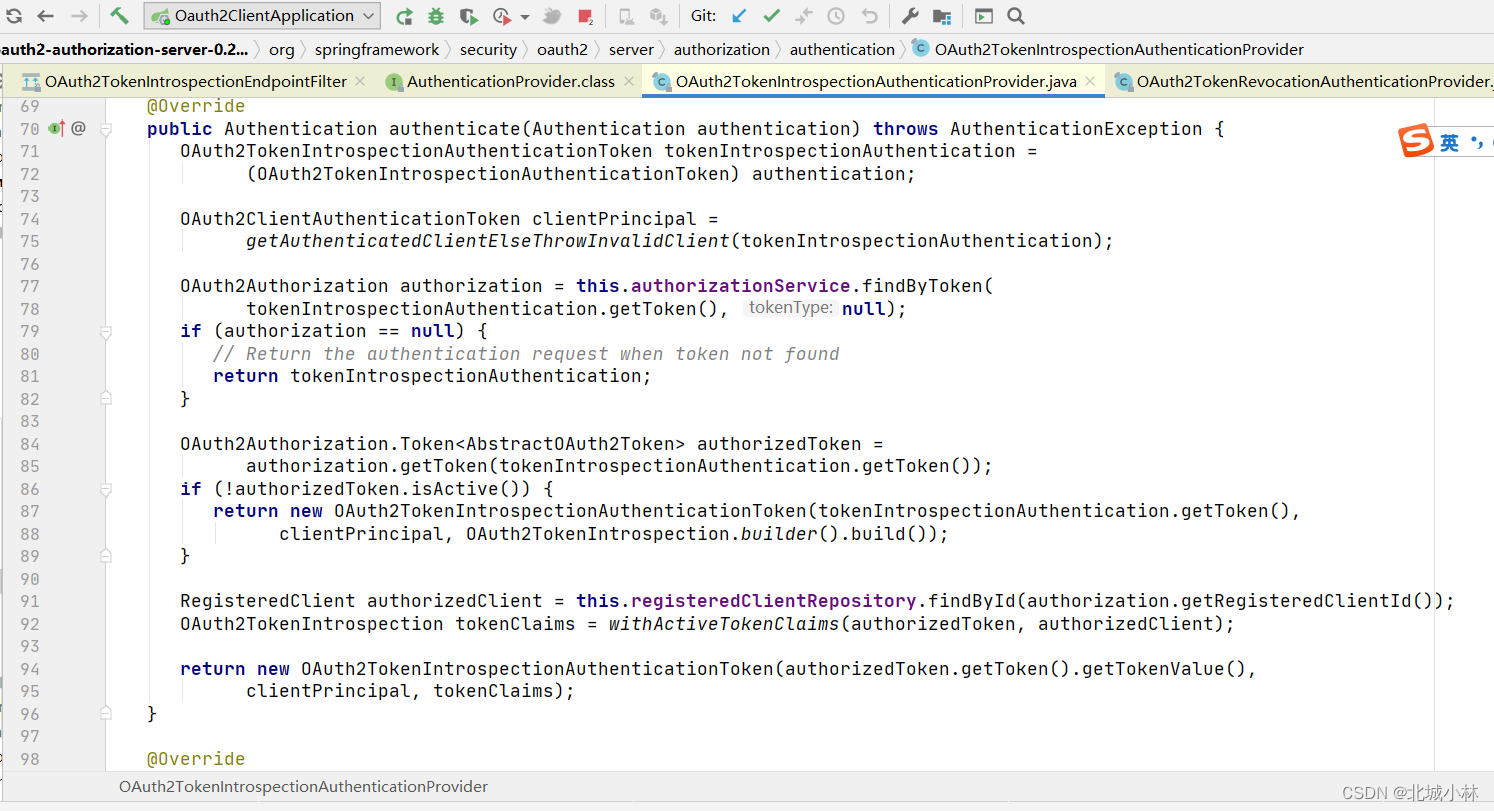Navigate forward with the right arrow
The image size is (1494, 811).
point(79,16)
